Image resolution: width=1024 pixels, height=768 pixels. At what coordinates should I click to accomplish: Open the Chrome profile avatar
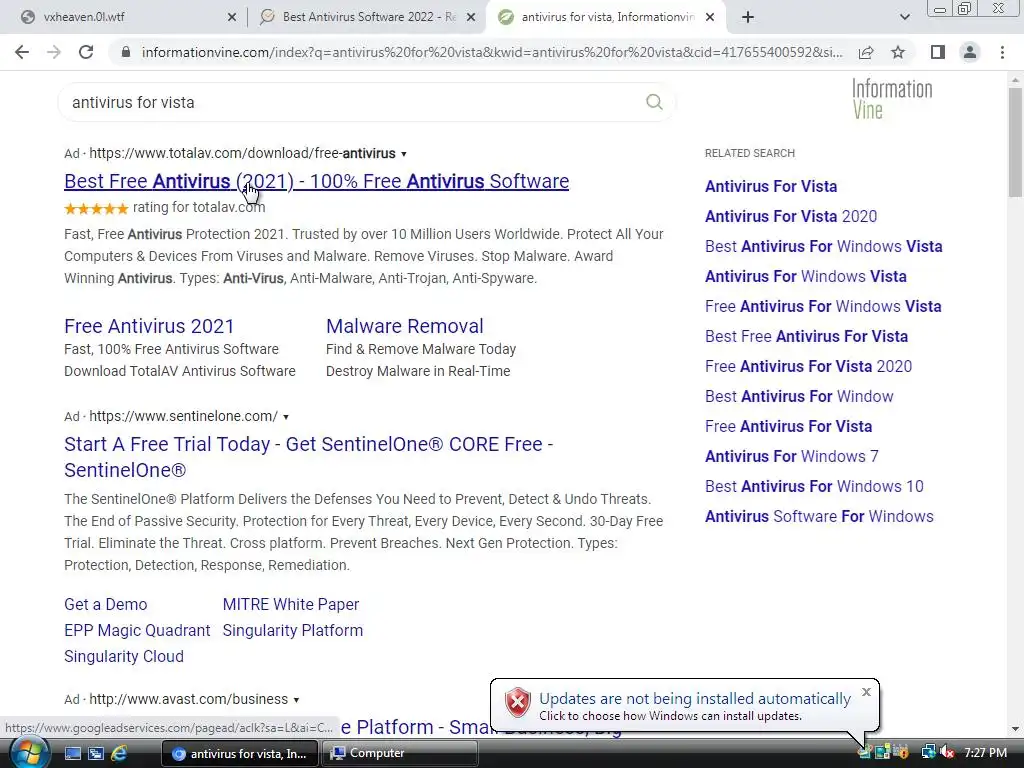coord(970,52)
